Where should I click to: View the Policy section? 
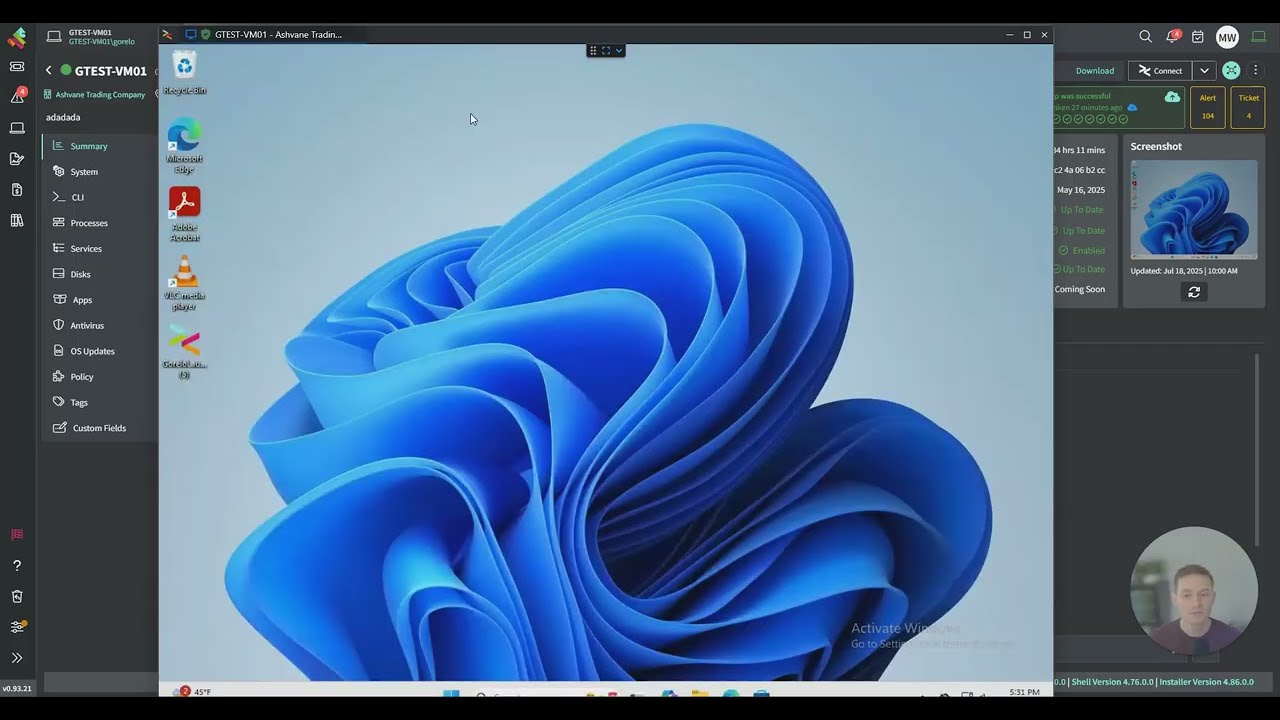(x=99, y=377)
